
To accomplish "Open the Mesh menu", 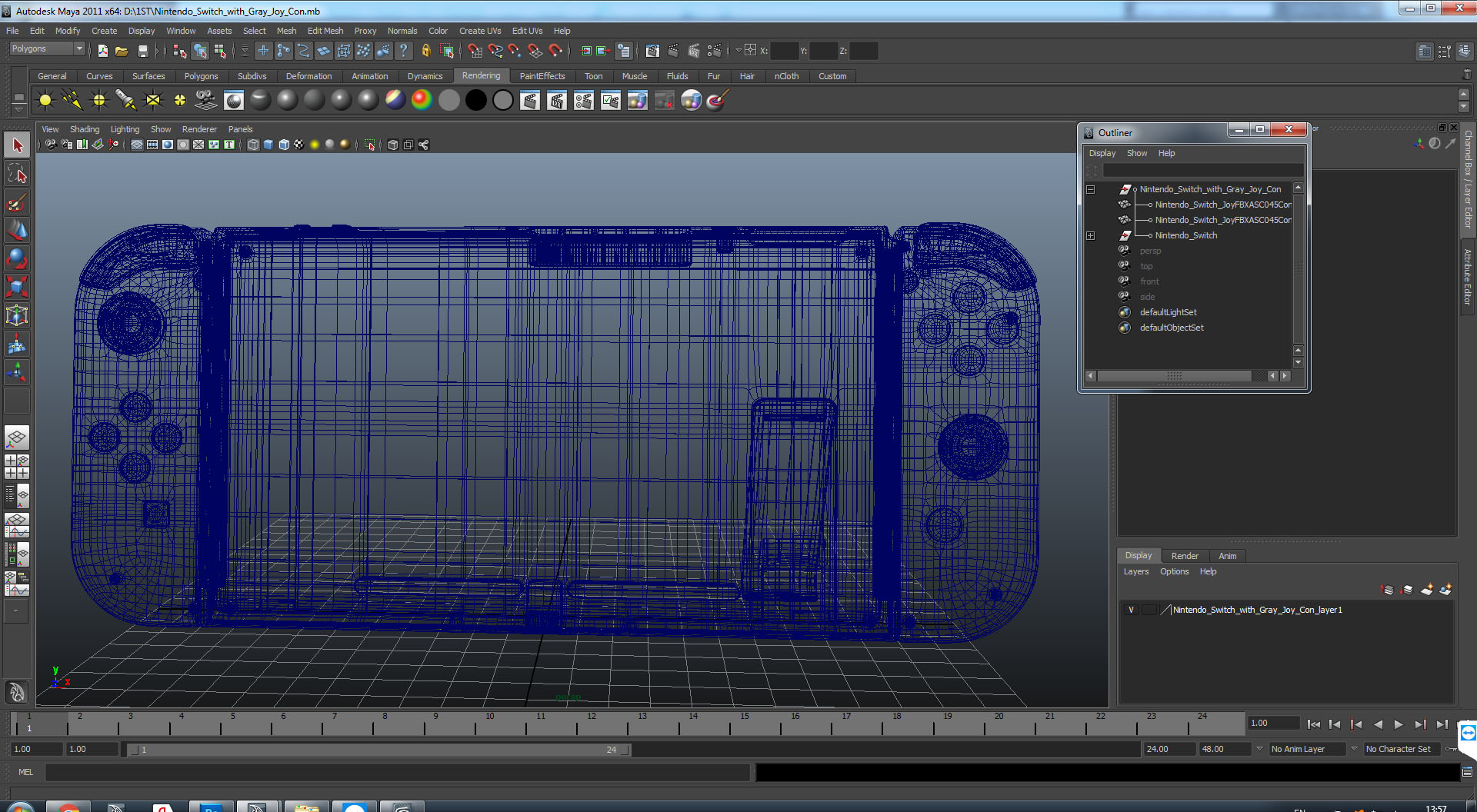I will click(x=286, y=31).
